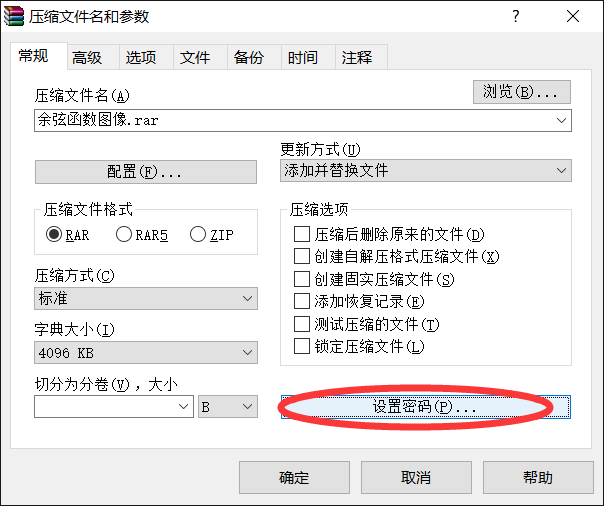Expand the 压缩方式 dropdown
Viewport: 604px width, 506px height.
(145, 298)
